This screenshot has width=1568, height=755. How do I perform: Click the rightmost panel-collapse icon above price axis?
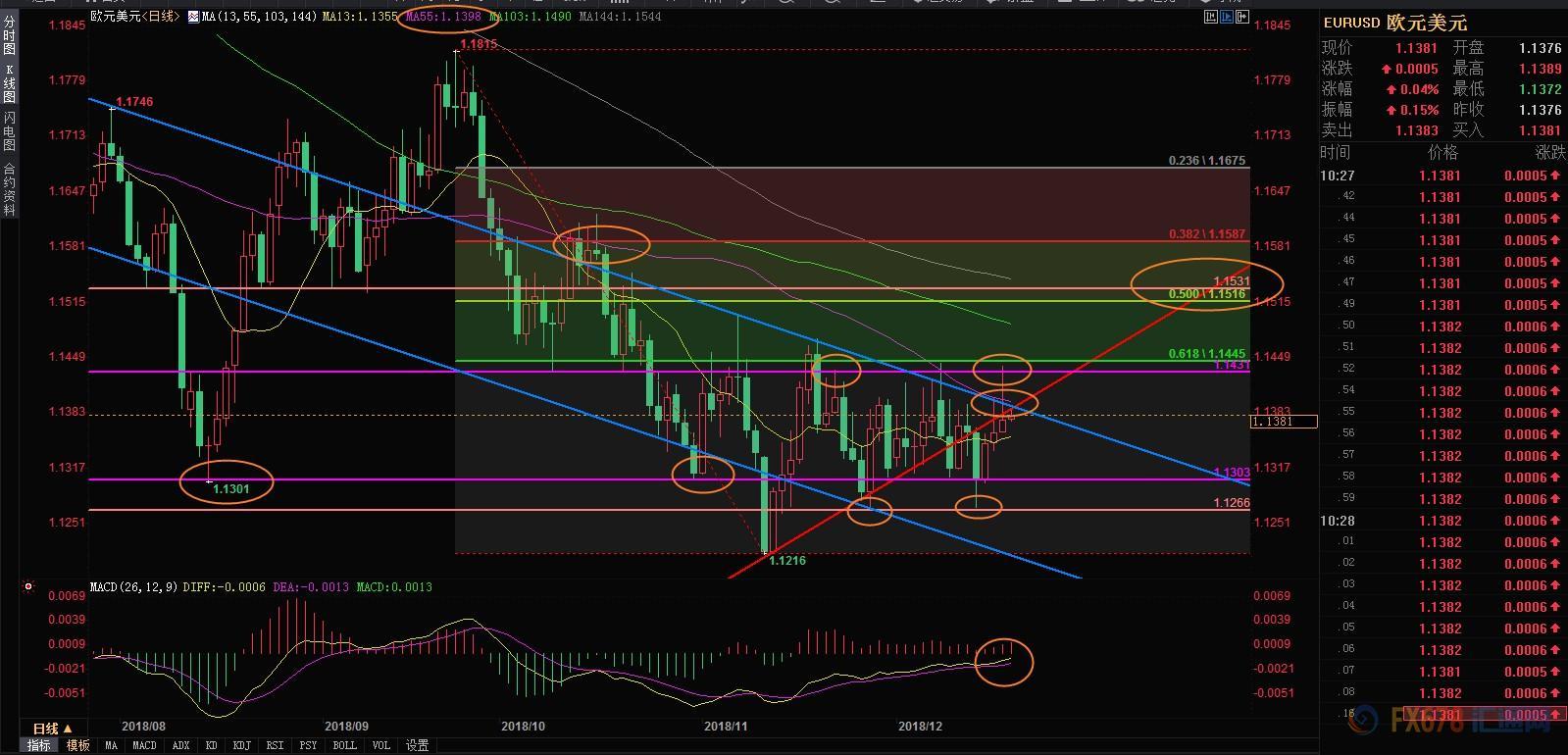pos(1241,17)
